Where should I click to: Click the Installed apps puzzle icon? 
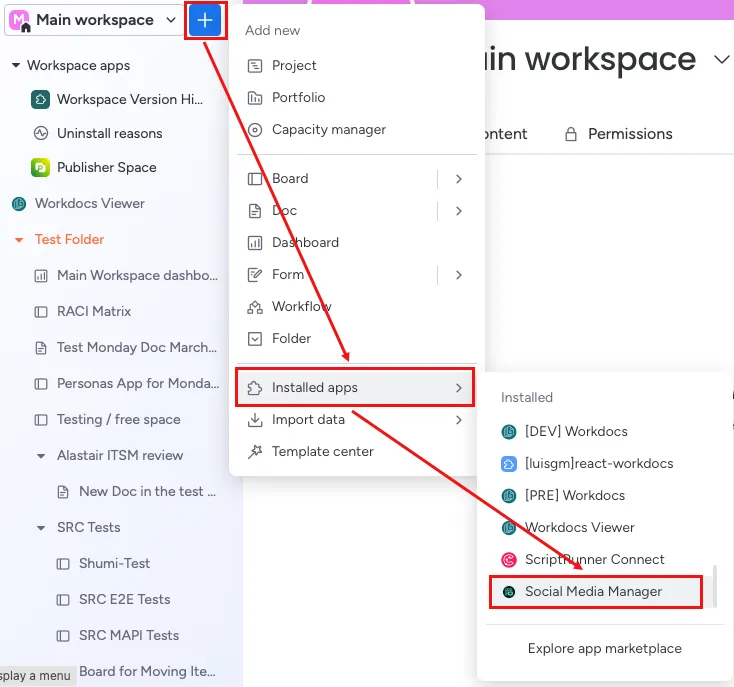click(x=255, y=388)
